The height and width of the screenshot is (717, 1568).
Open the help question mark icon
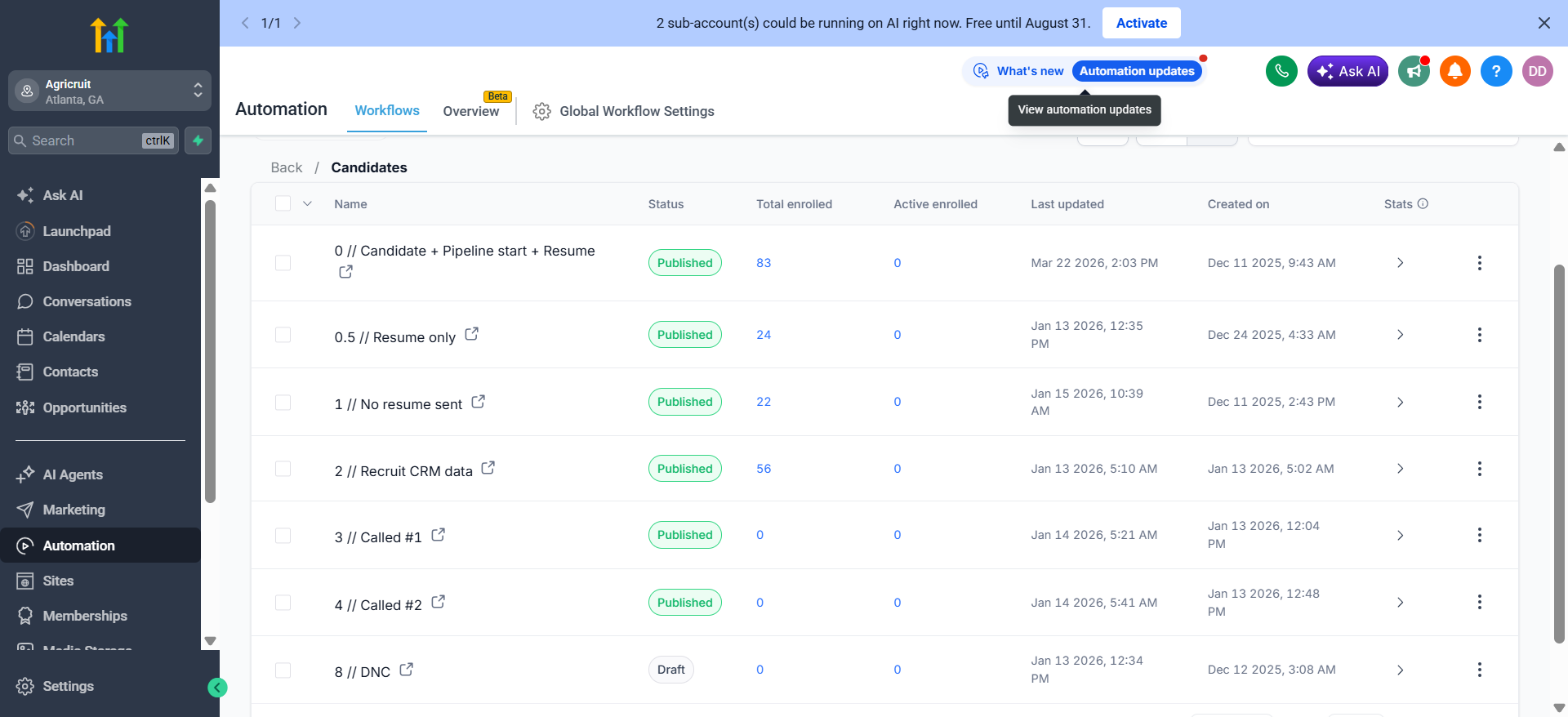click(x=1496, y=71)
